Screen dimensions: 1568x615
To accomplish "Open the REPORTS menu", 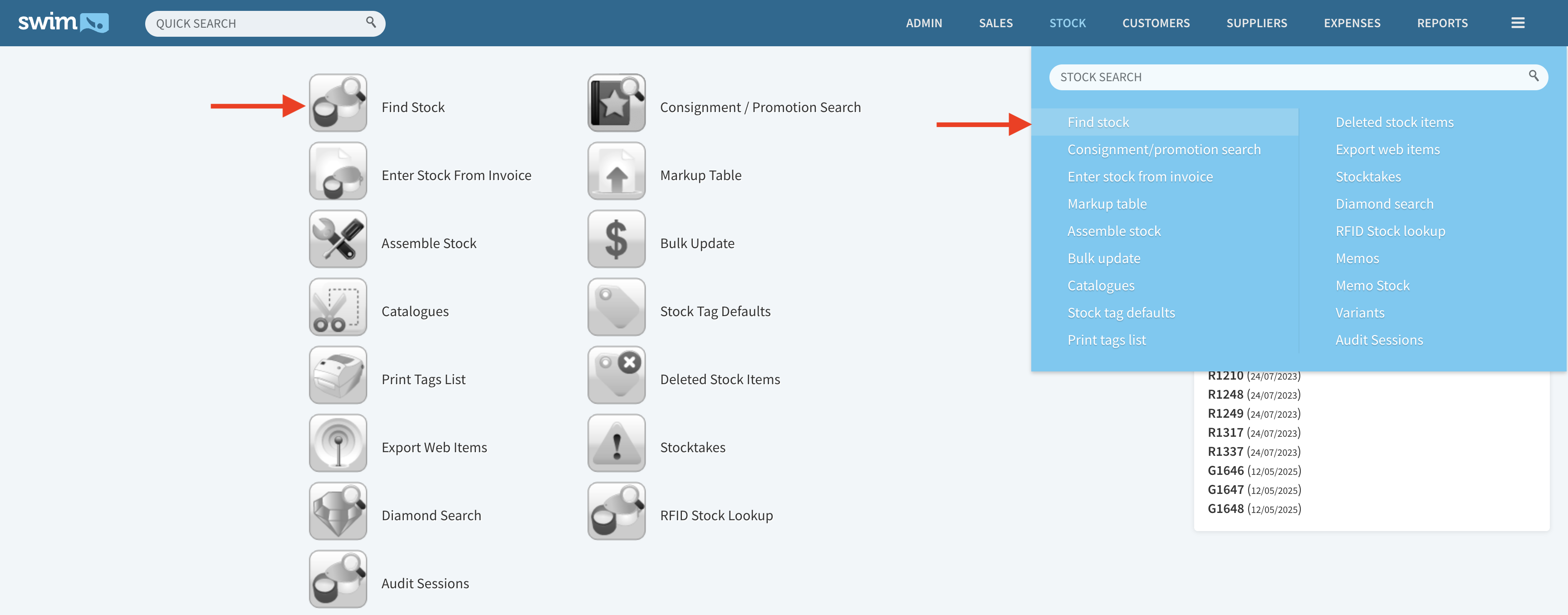I will (1442, 23).
